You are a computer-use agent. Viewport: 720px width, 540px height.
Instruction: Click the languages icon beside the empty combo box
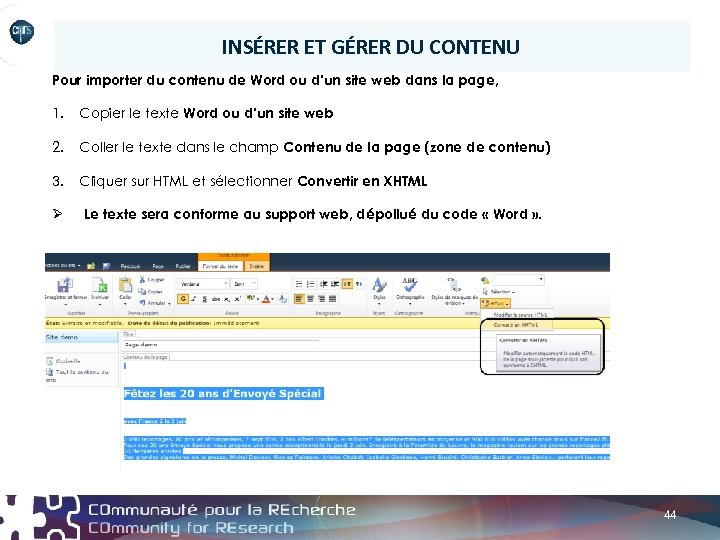click(485, 280)
